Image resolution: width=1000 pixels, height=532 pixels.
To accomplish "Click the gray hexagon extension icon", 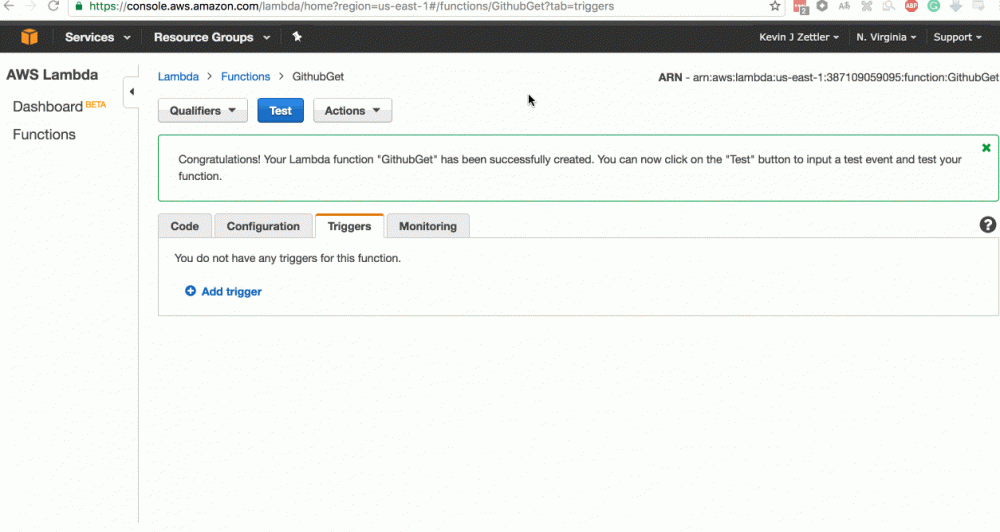I will coord(822,6).
